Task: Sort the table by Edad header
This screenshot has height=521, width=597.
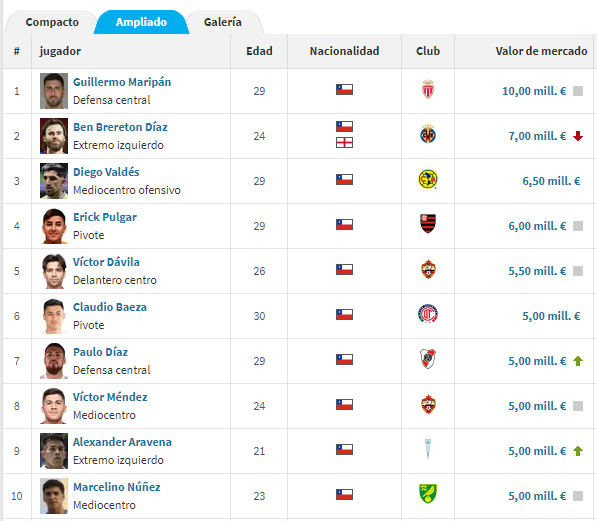Action: click(x=259, y=51)
